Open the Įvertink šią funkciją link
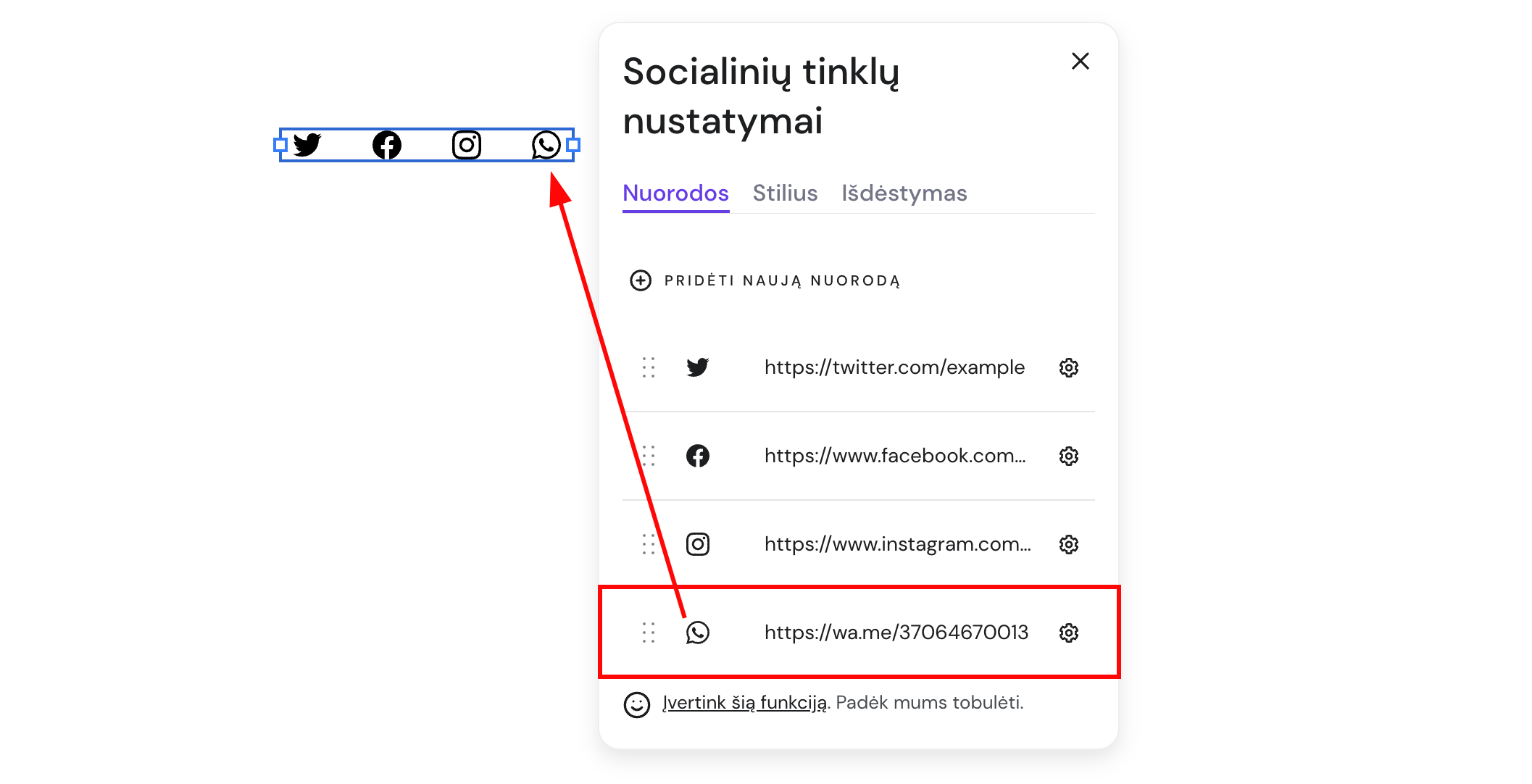The image size is (1532, 784). (x=744, y=703)
